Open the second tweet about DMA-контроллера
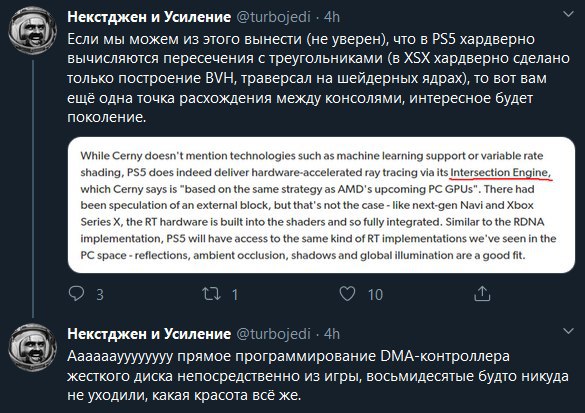Image resolution: width=585 pixels, height=413 pixels. (318, 376)
